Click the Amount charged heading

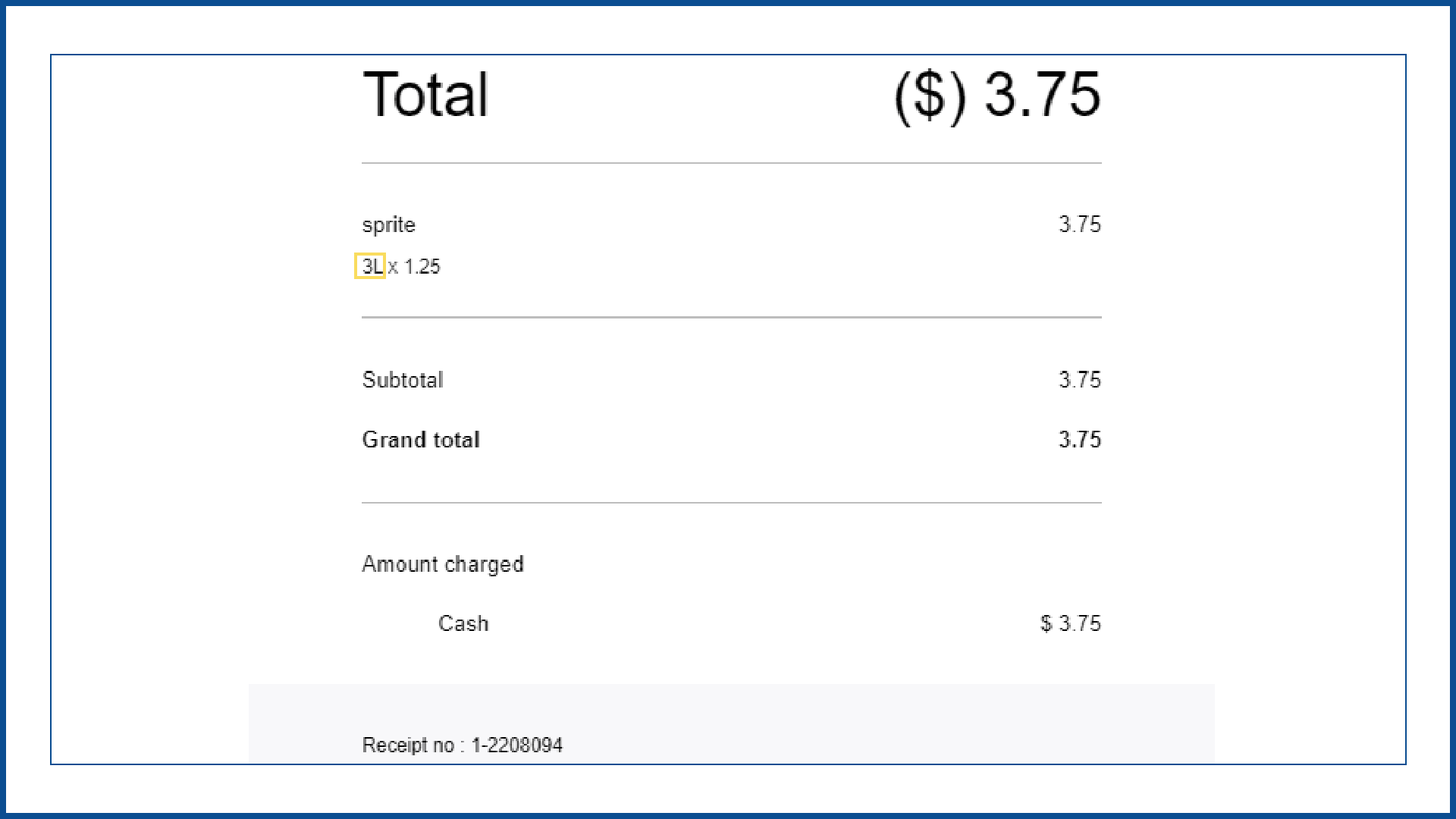point(443,564)
